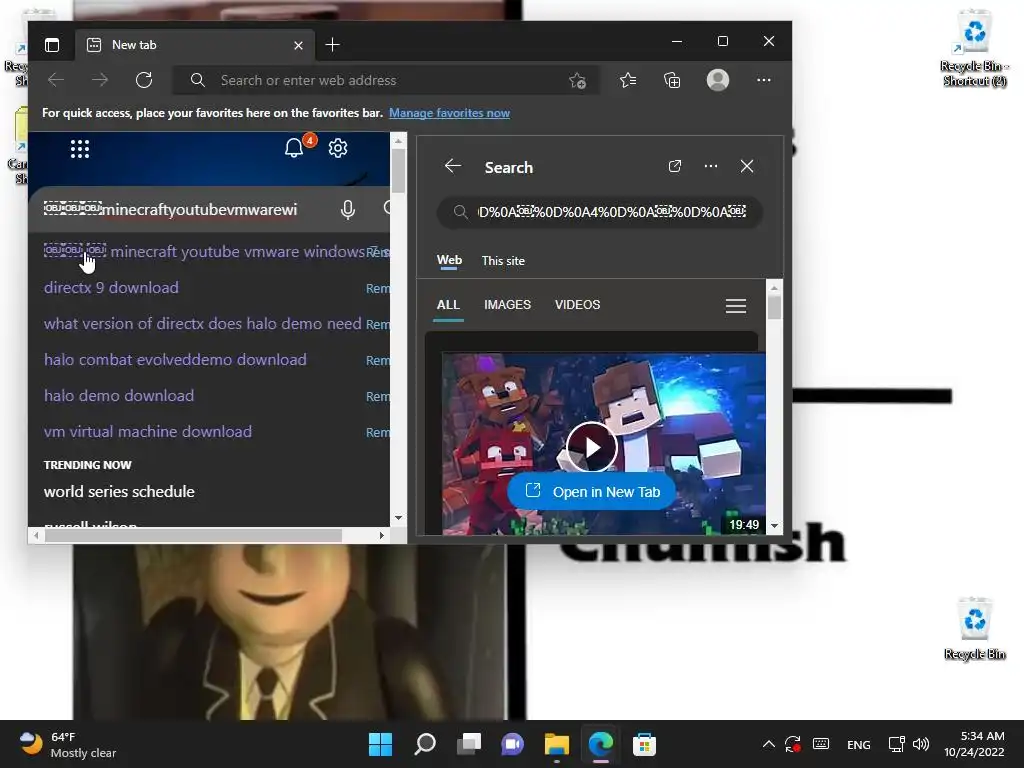
Task: Start voice search with microphone icon
Action: pyautogui.click(x=347, y=210)
